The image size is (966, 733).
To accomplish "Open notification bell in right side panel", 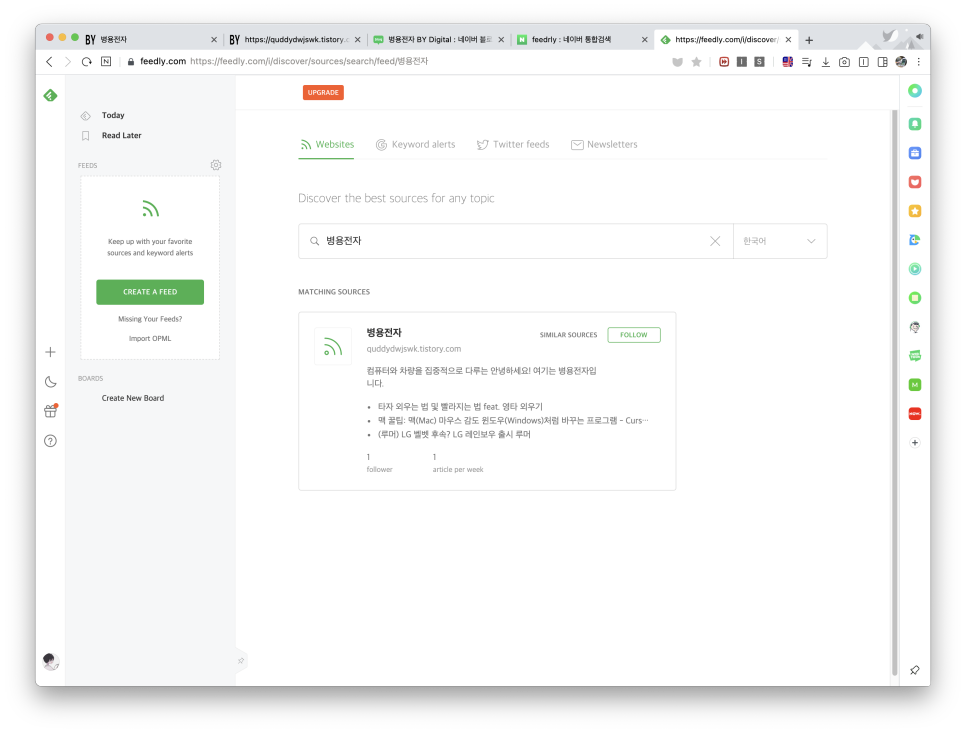I will tap(915, 124).
